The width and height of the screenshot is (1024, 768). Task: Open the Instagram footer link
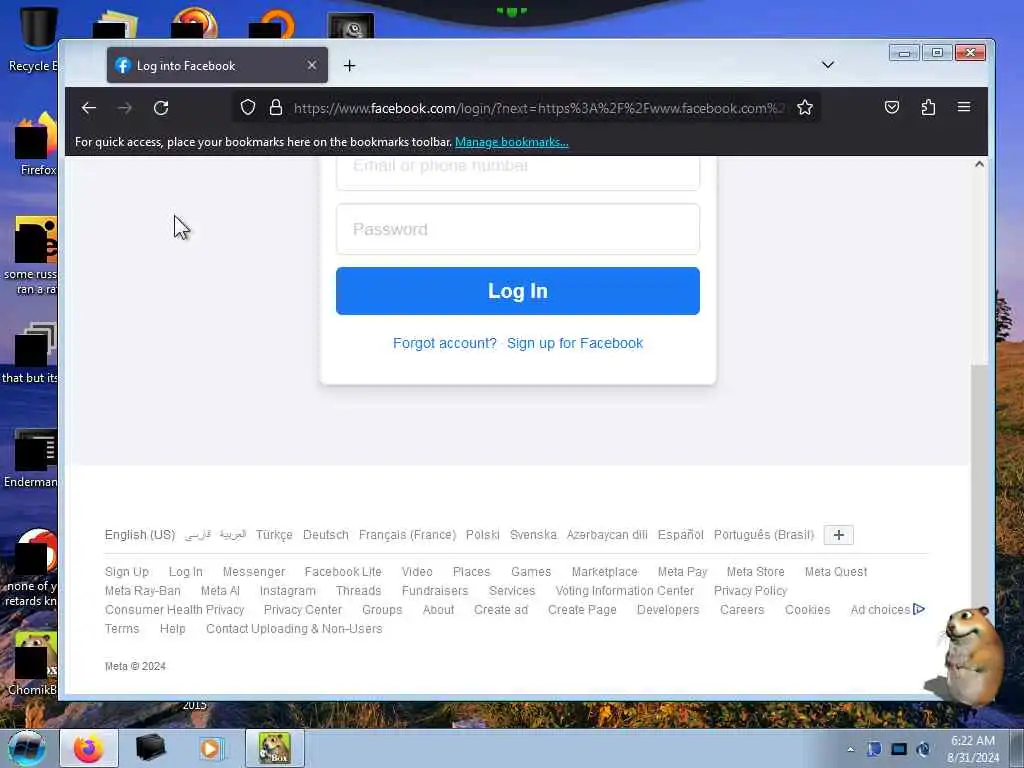coord(287,591)
